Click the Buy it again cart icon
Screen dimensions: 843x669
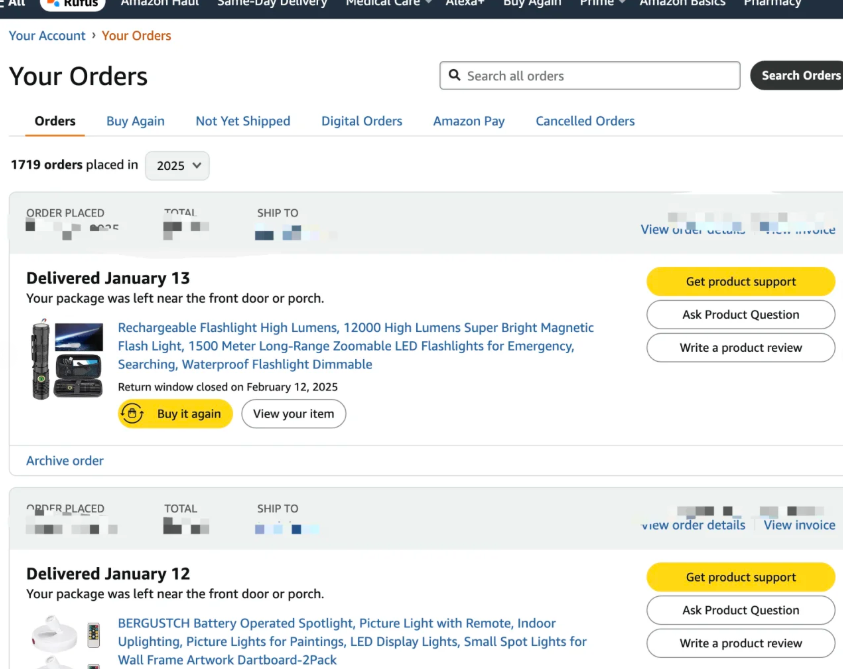132,414
